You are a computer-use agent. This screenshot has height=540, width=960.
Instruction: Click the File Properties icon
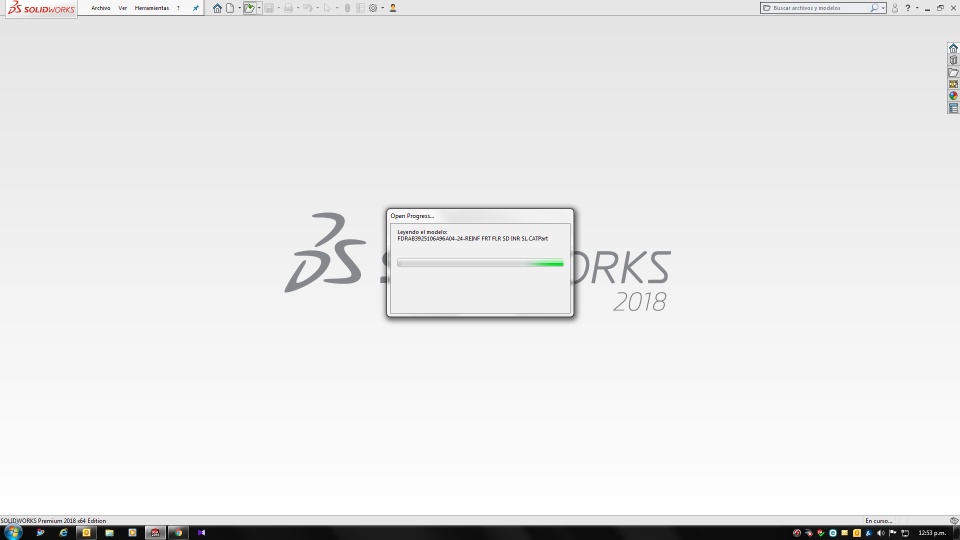(360, 8)
